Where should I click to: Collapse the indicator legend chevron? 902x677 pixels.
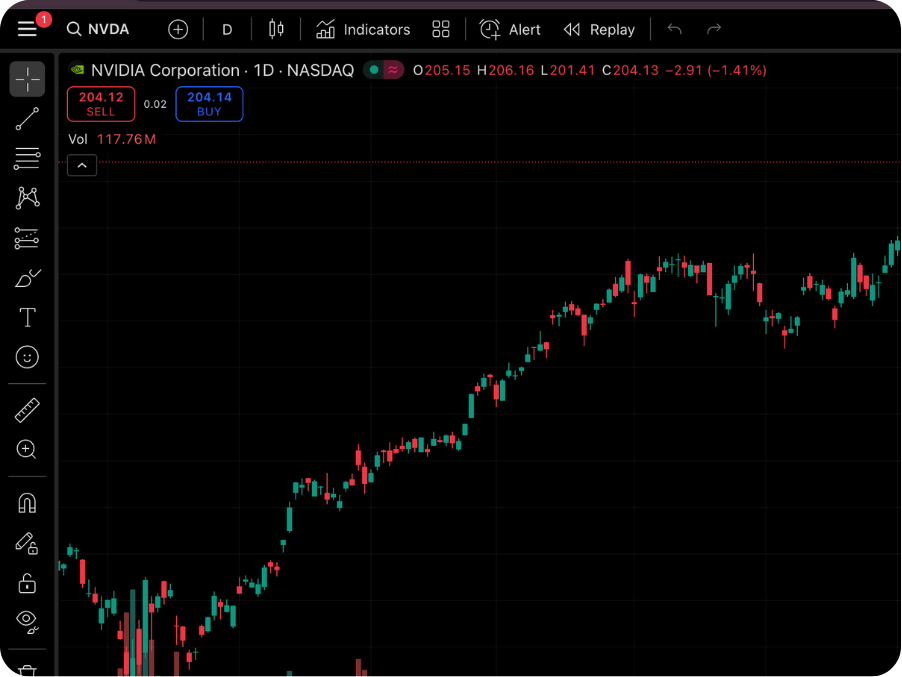(82, 166)
